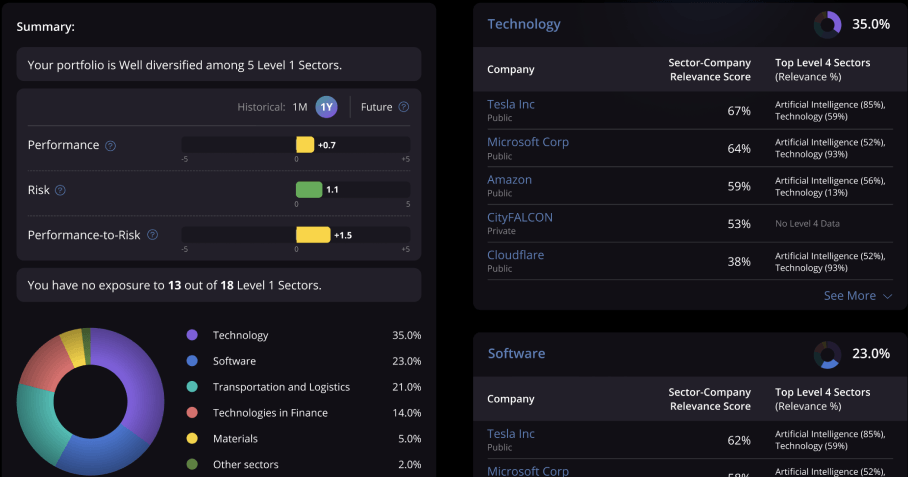Open Tesla Inc in Technology table
This screenshot has width=908, height=477.
click(x=511, y=104)
